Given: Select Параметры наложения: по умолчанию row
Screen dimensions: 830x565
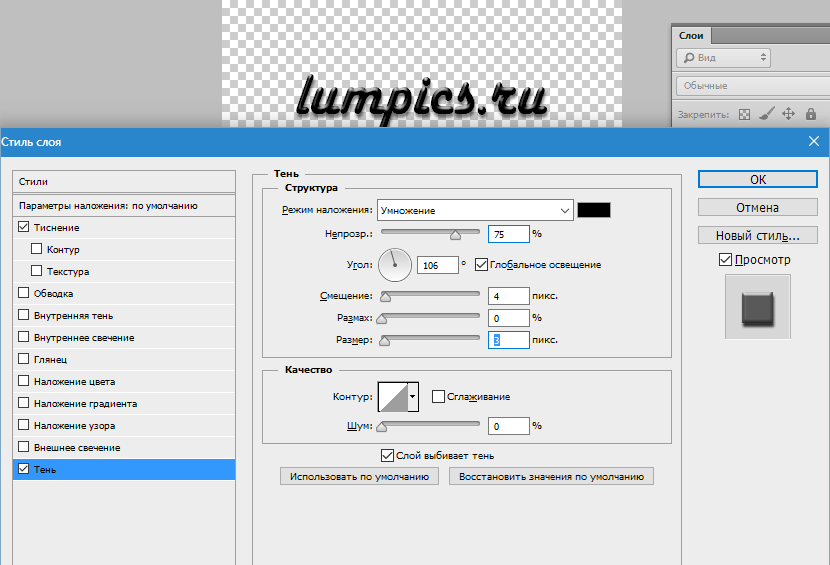Looking at the screenshot, I should click(124, 205).
